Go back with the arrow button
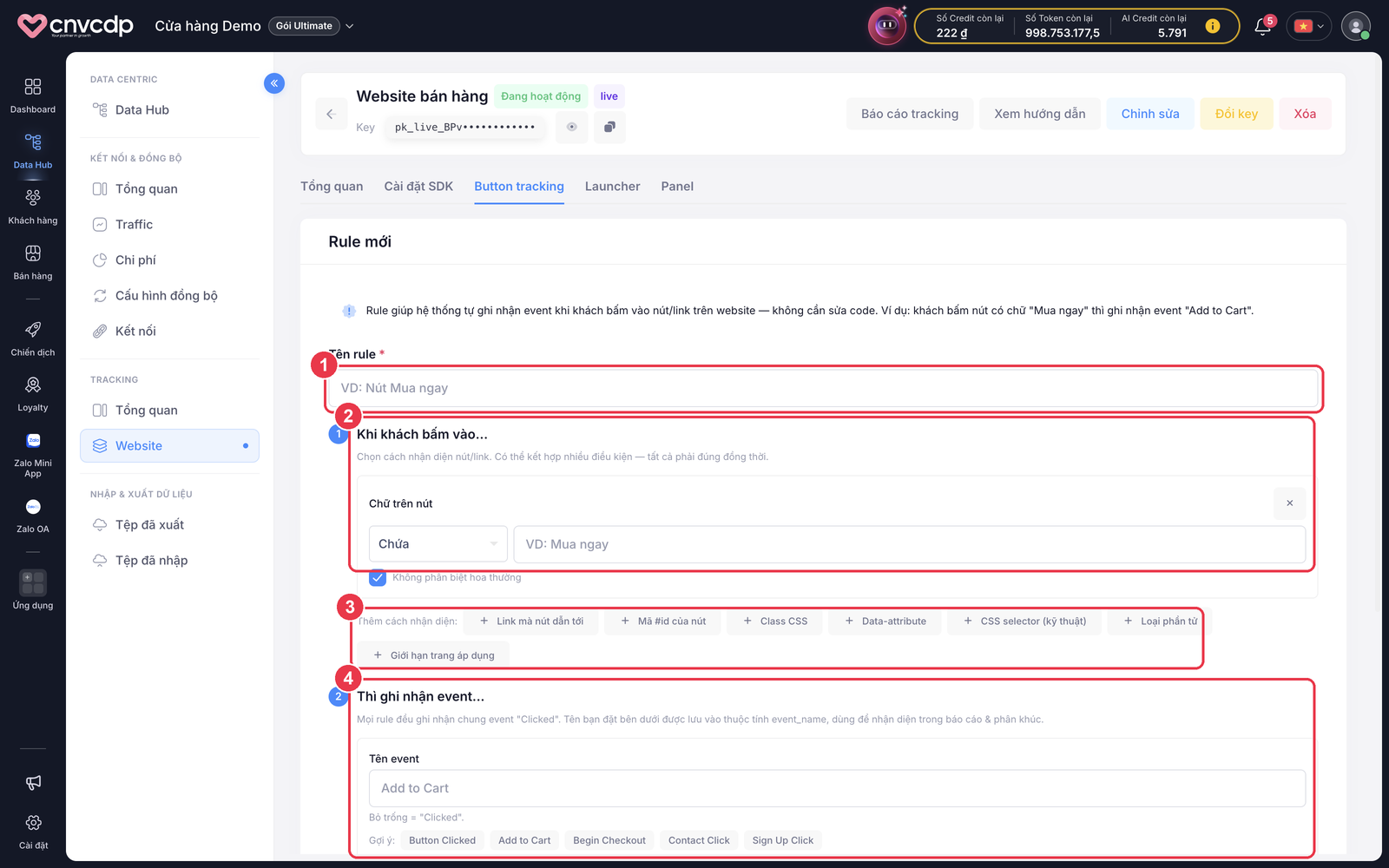This screenshot has height=868, width=1389. click(x=331, y=114)
